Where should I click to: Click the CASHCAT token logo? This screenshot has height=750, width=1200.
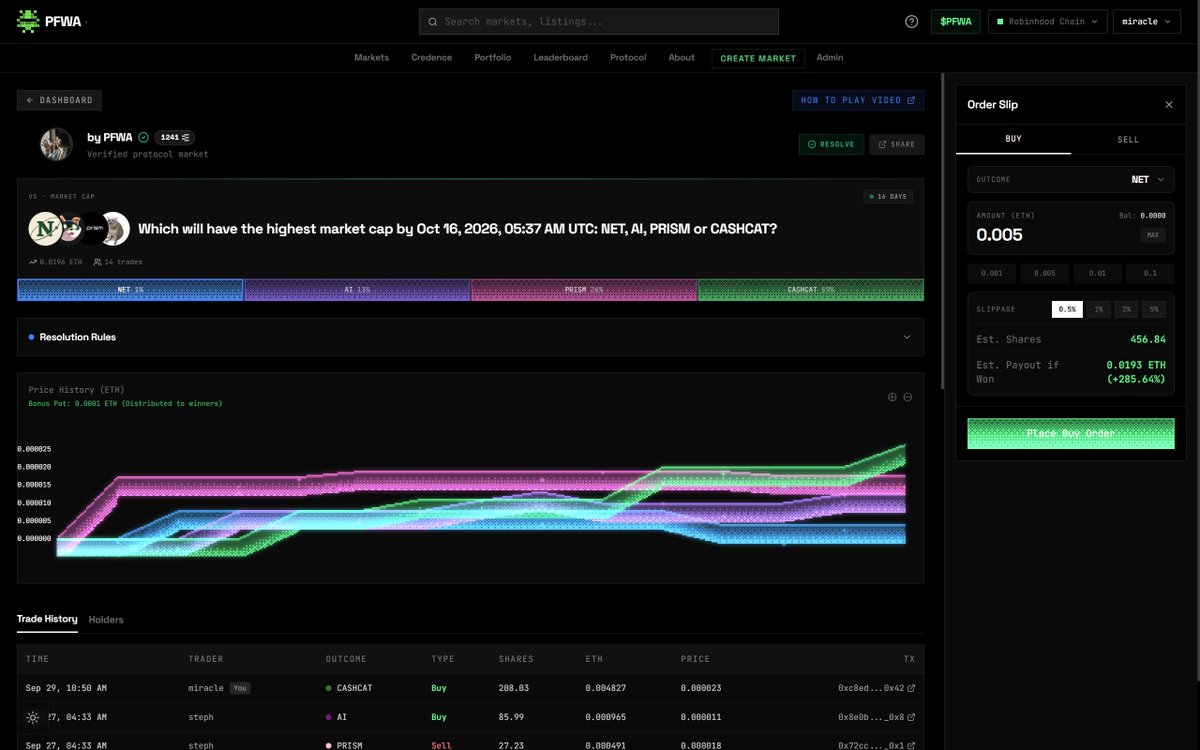[x=116, y=229]
